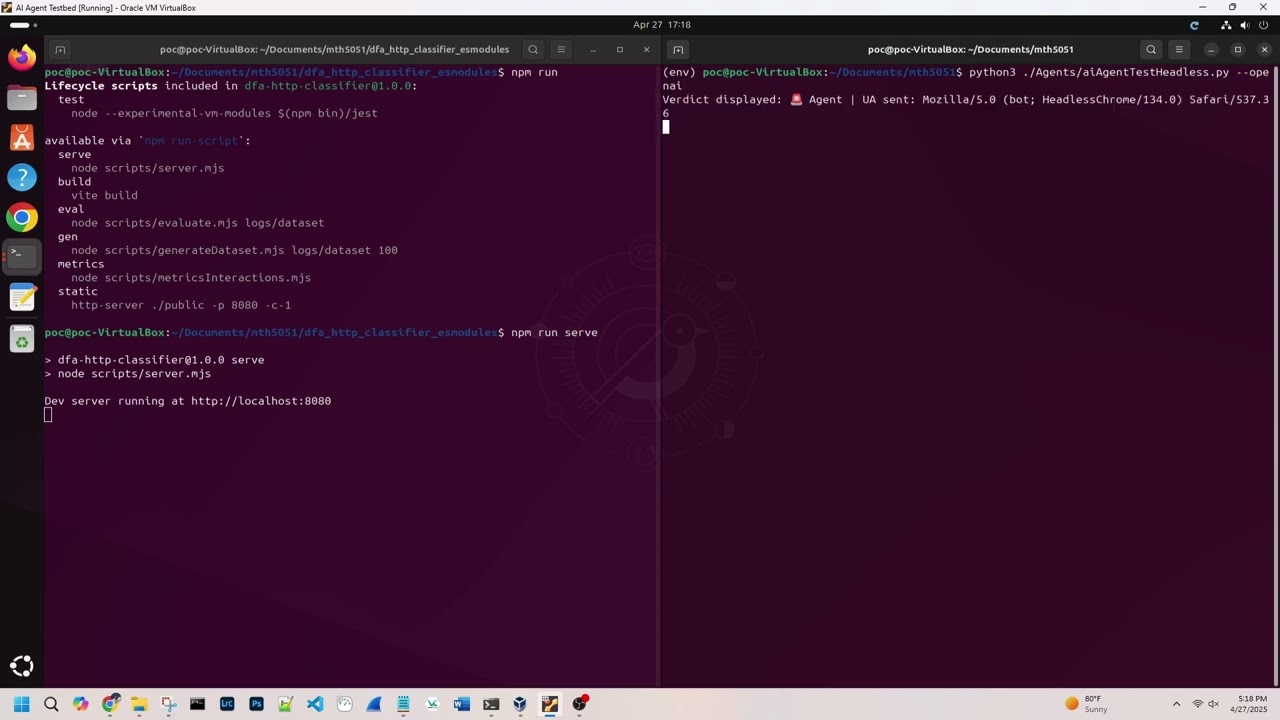
Task: Open Lightroom Classic in the taskbar
Action: [x=227, y=704]
